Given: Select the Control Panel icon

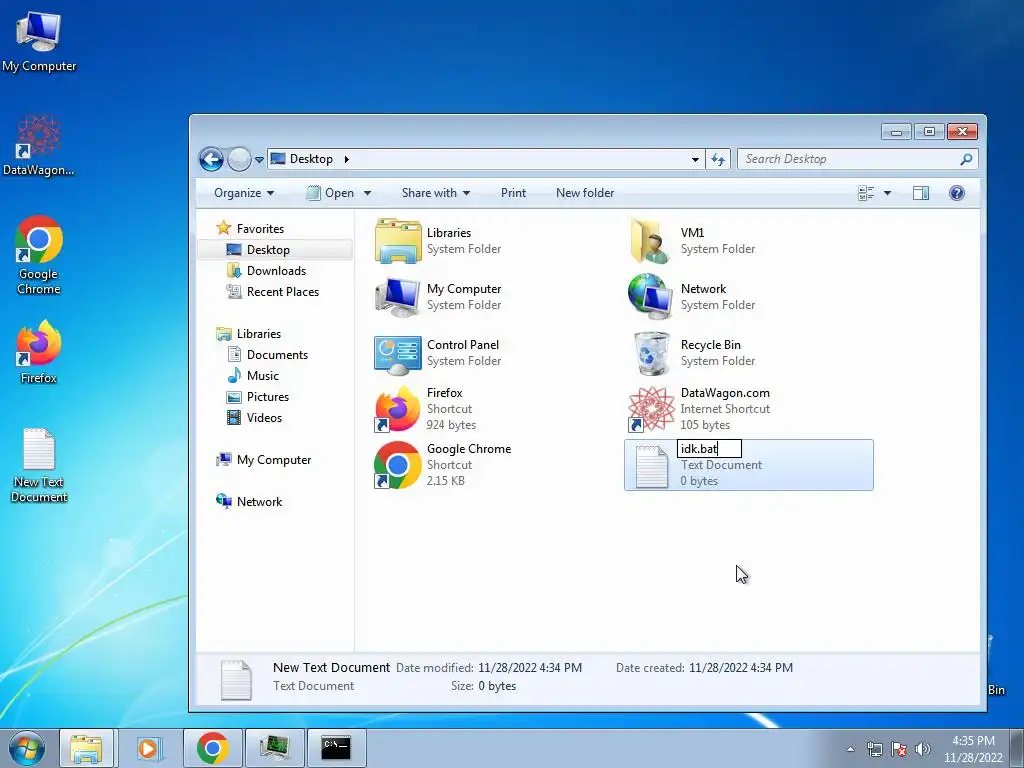Looking at the screenshot, I should [398, 353].
